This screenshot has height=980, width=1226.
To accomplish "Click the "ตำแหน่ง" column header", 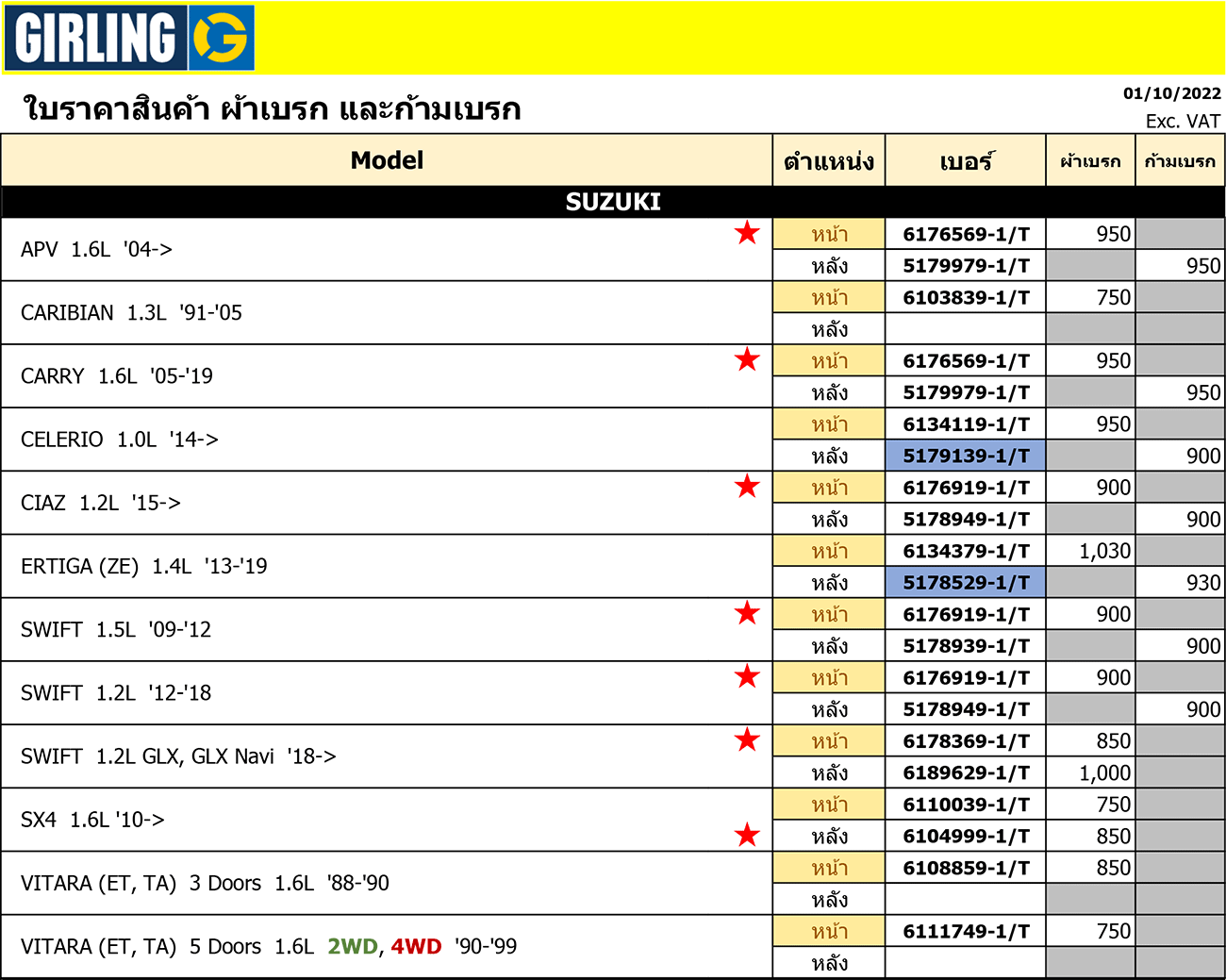I will pyautogui.click(x=829, y=160).
